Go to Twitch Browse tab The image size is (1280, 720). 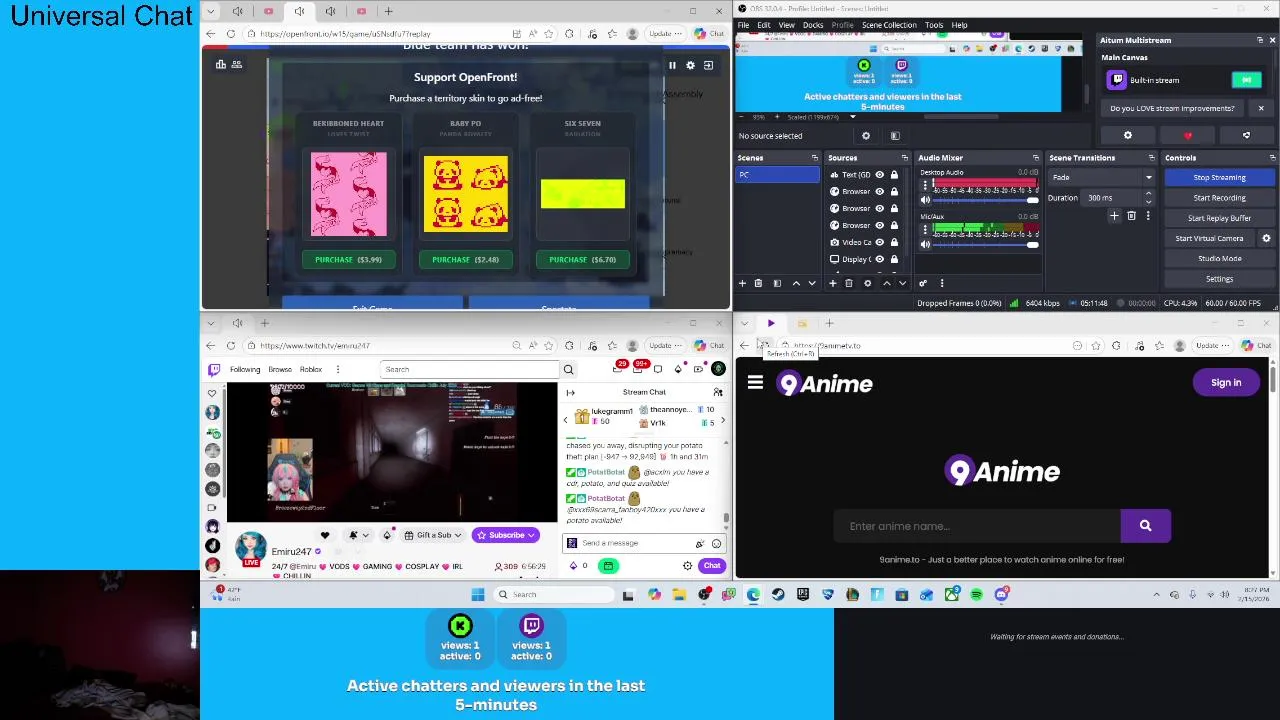coord(280,369)
